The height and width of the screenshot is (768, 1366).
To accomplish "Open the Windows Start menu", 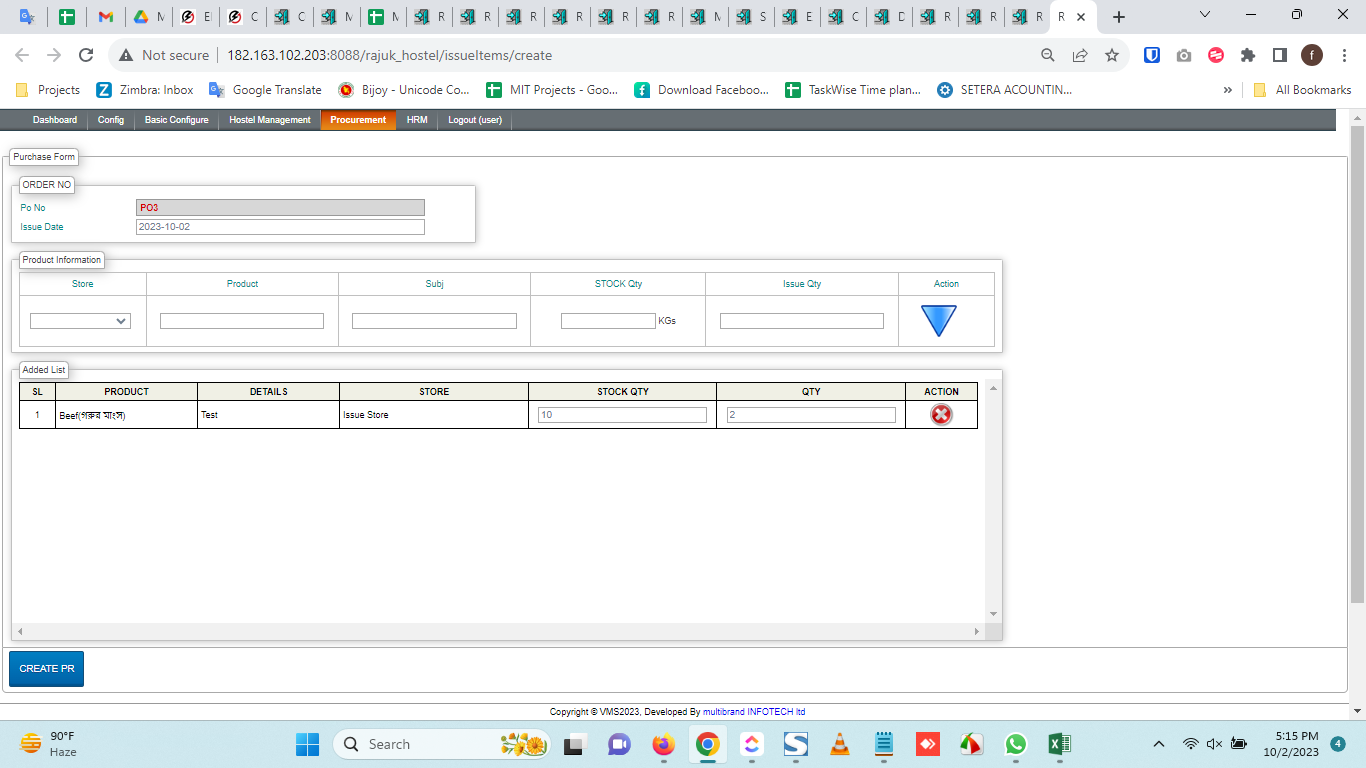I will pyautogui.click(x=307, y=744).
